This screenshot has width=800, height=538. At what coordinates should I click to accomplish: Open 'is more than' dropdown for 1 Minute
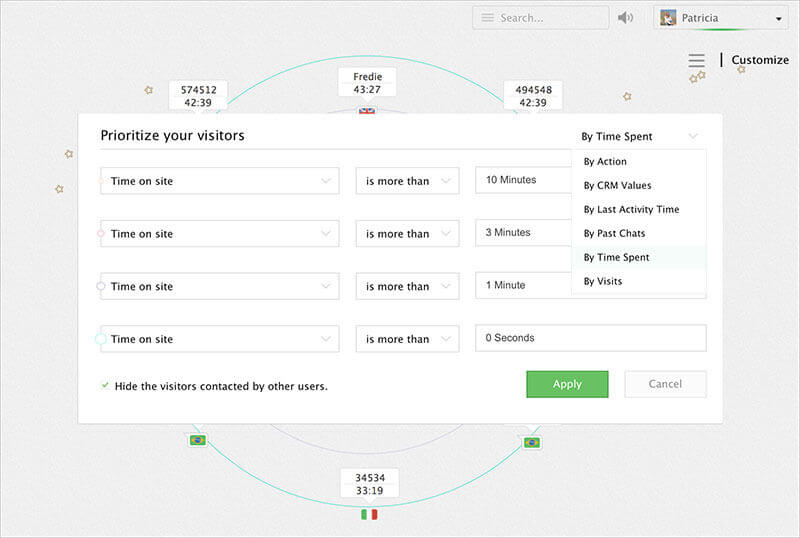point(407,286)
